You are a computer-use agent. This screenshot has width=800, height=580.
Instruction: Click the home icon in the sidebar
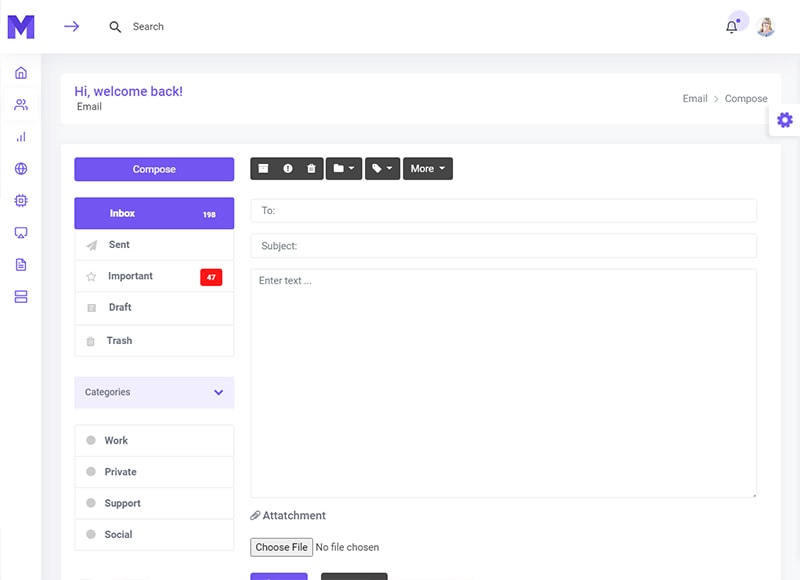pos(21,73)
